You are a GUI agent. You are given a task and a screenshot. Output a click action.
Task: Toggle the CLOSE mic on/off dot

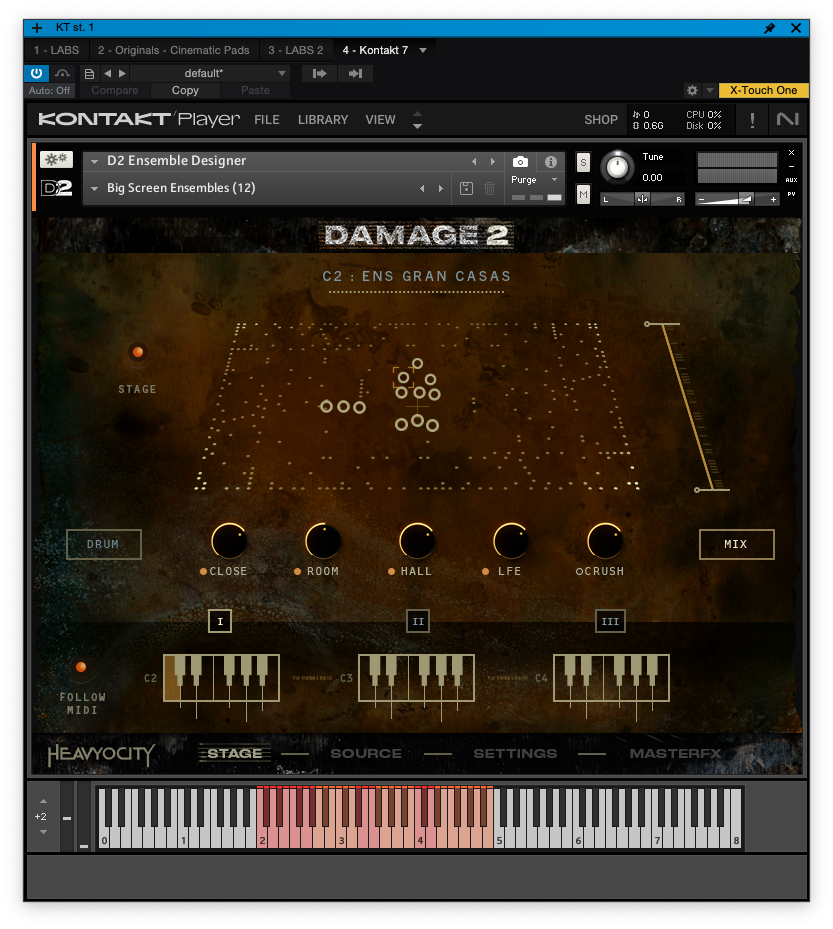pos(203,571)
